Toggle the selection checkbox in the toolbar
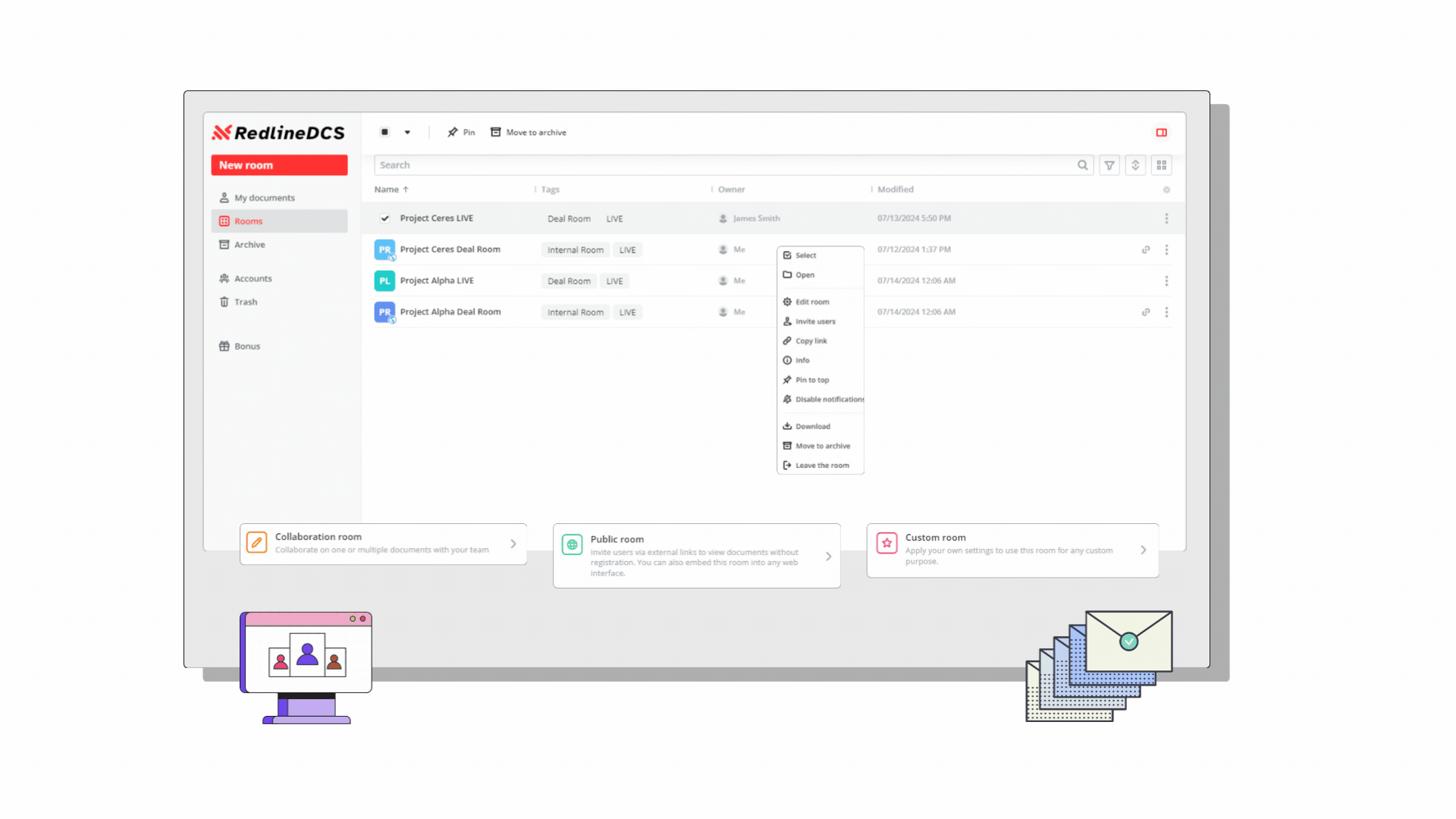 pyautogui.click(x=385, y=132)
